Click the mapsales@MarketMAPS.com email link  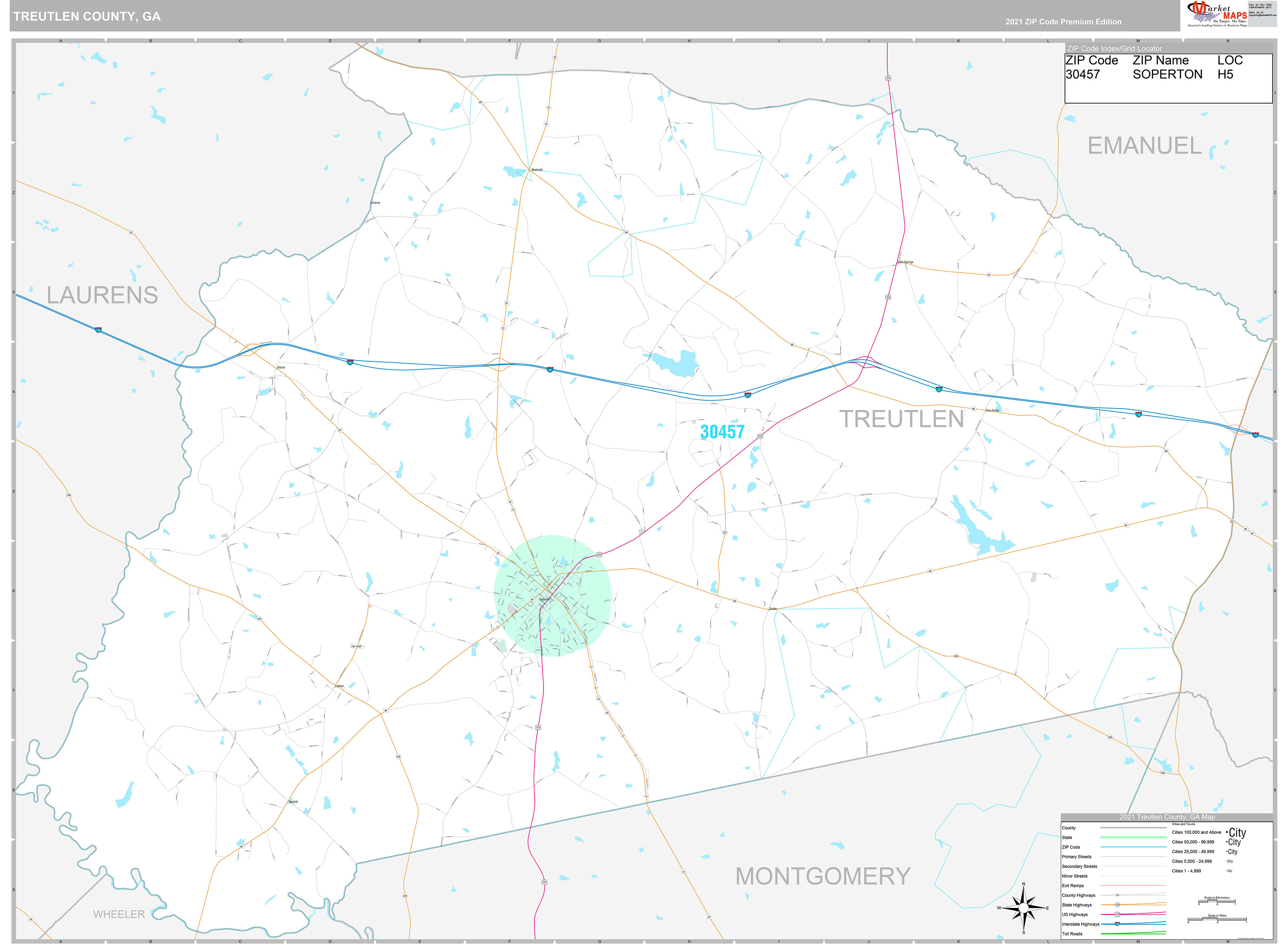click(1263, 15)
